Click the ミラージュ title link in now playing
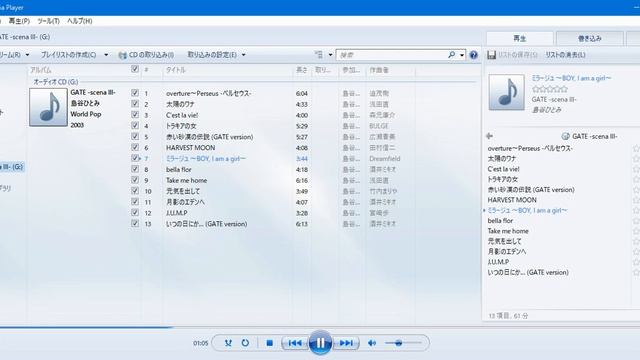This screenshot has height=360, width=640. pos(571,78)
